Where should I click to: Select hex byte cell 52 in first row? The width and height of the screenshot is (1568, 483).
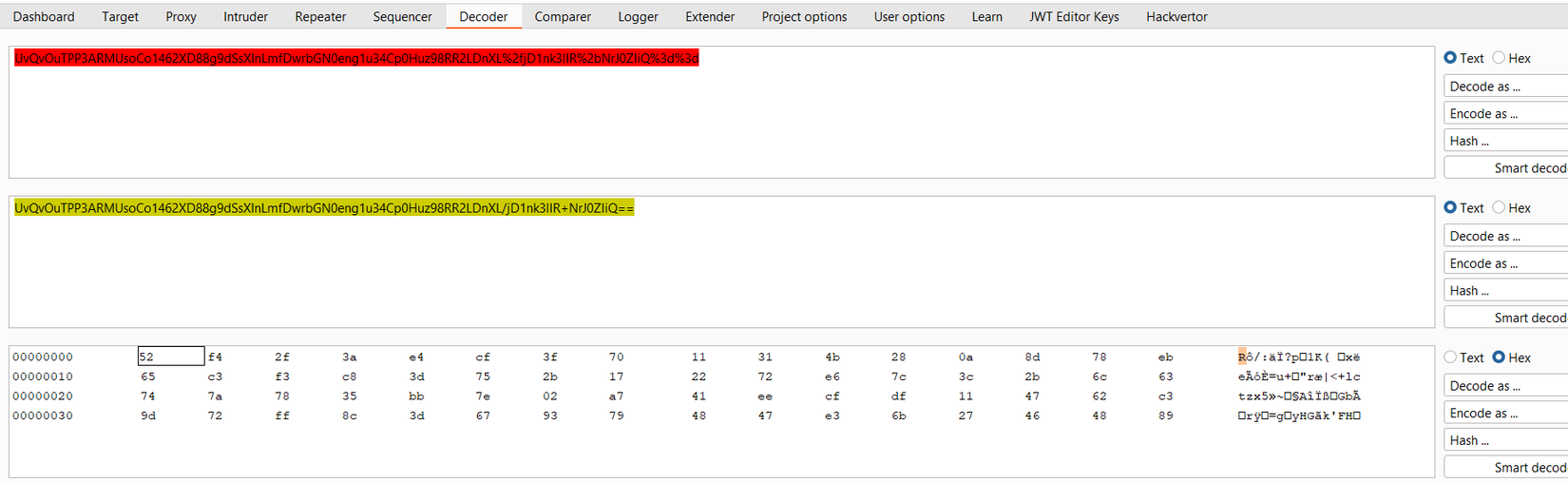(170, 357)
